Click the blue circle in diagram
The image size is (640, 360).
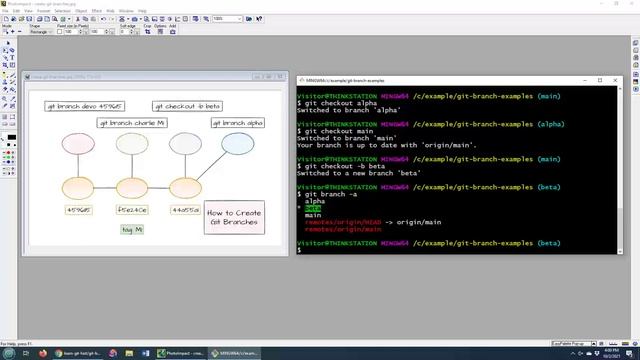(x=238, y=144)
